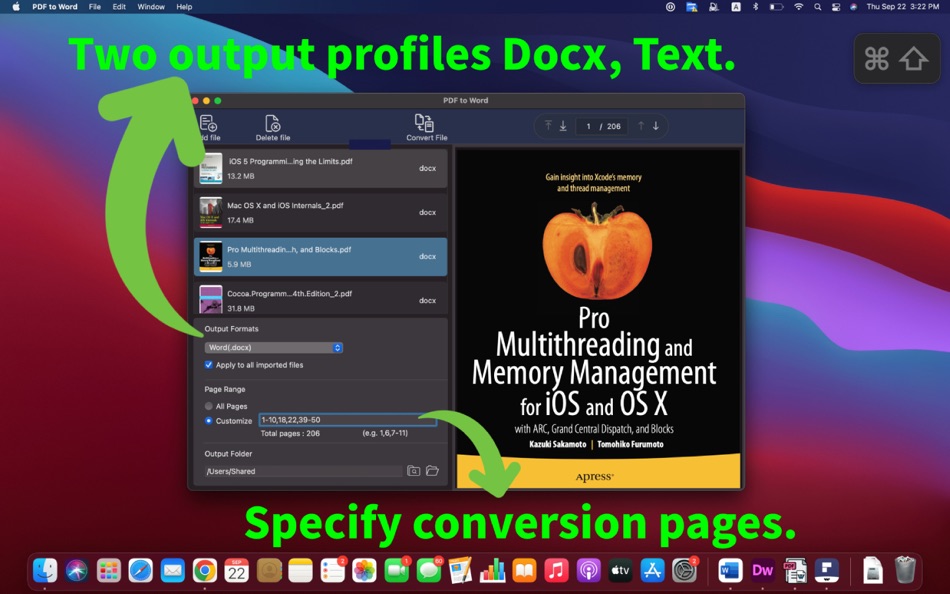Screen dimensions: 950x594
Task: Select iOS 5 Programming the Limits.pdf row
Action: click(321, 169)
